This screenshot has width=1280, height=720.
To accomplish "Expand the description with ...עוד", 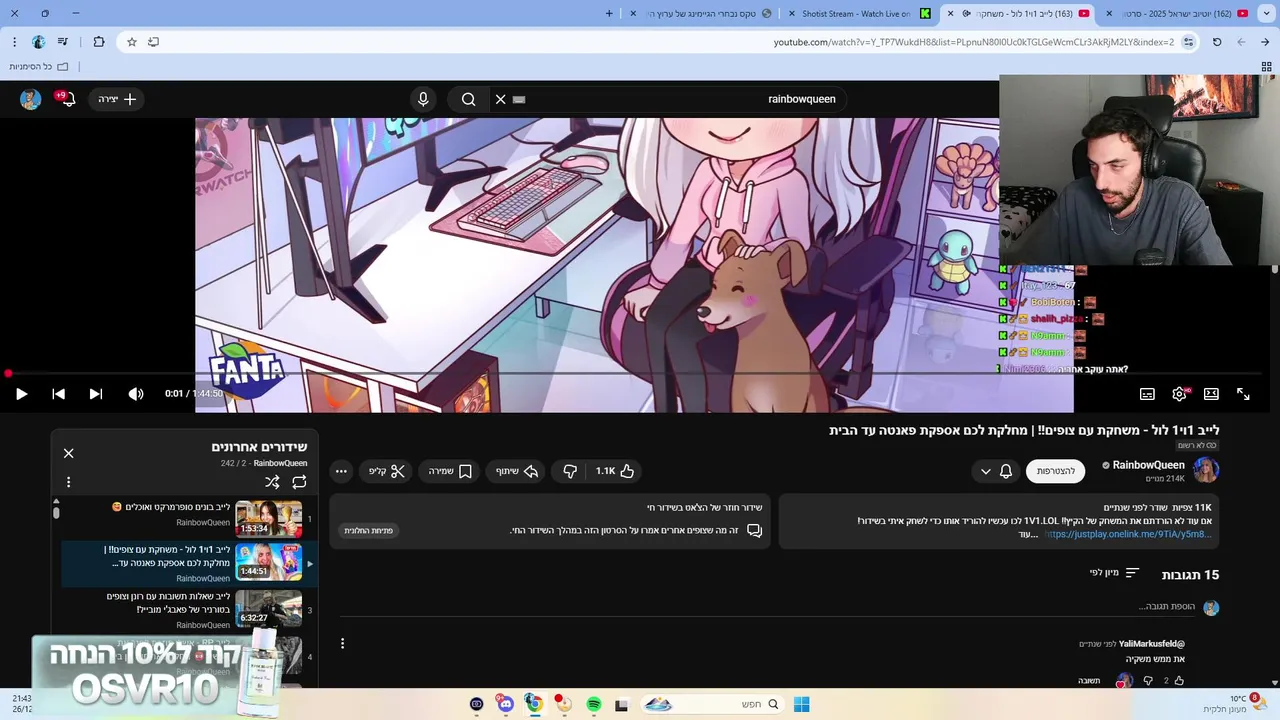I will pyautogui.click(x=1028, y=534).
